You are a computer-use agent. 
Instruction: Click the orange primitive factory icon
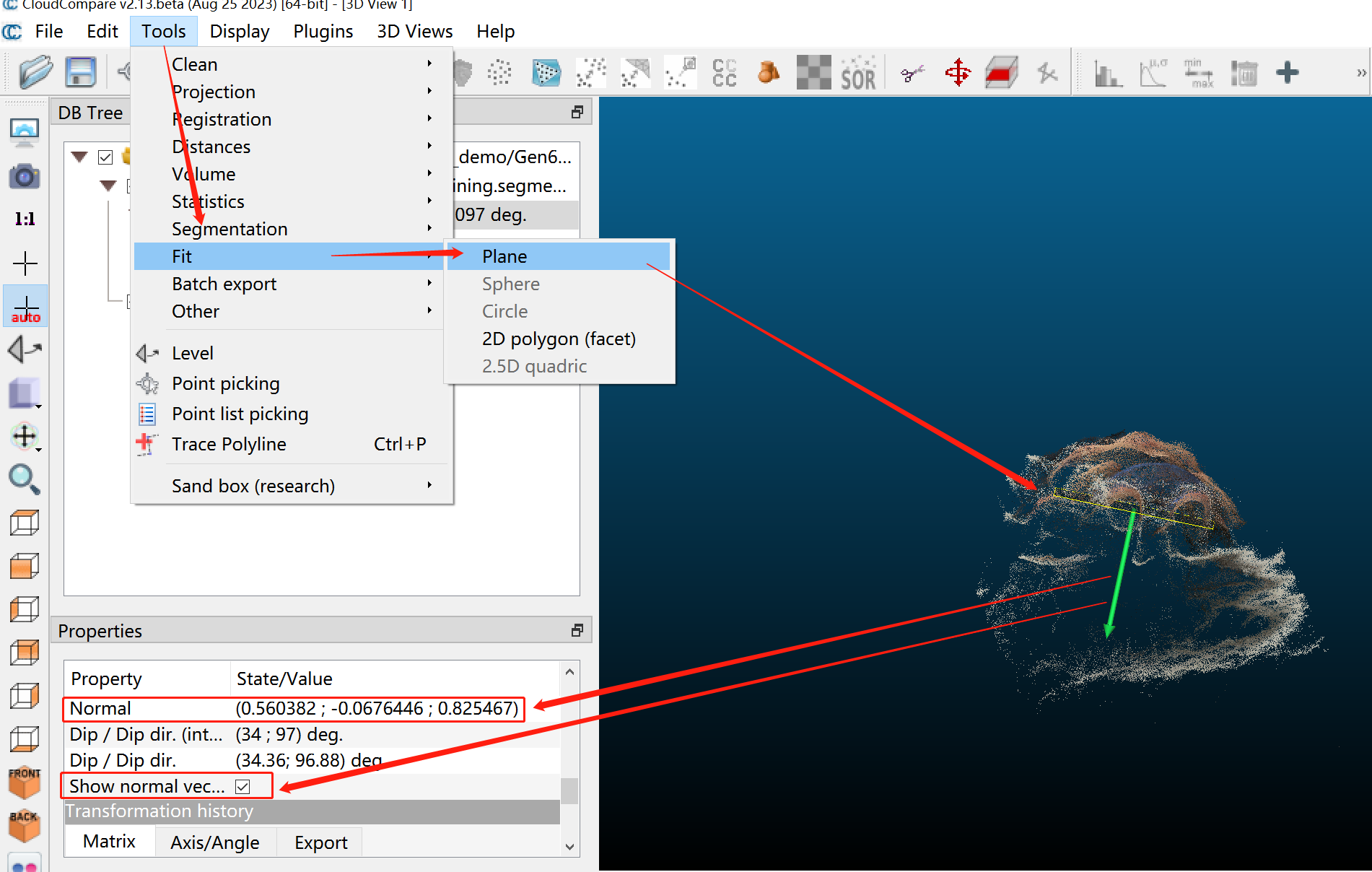[769, 72]
